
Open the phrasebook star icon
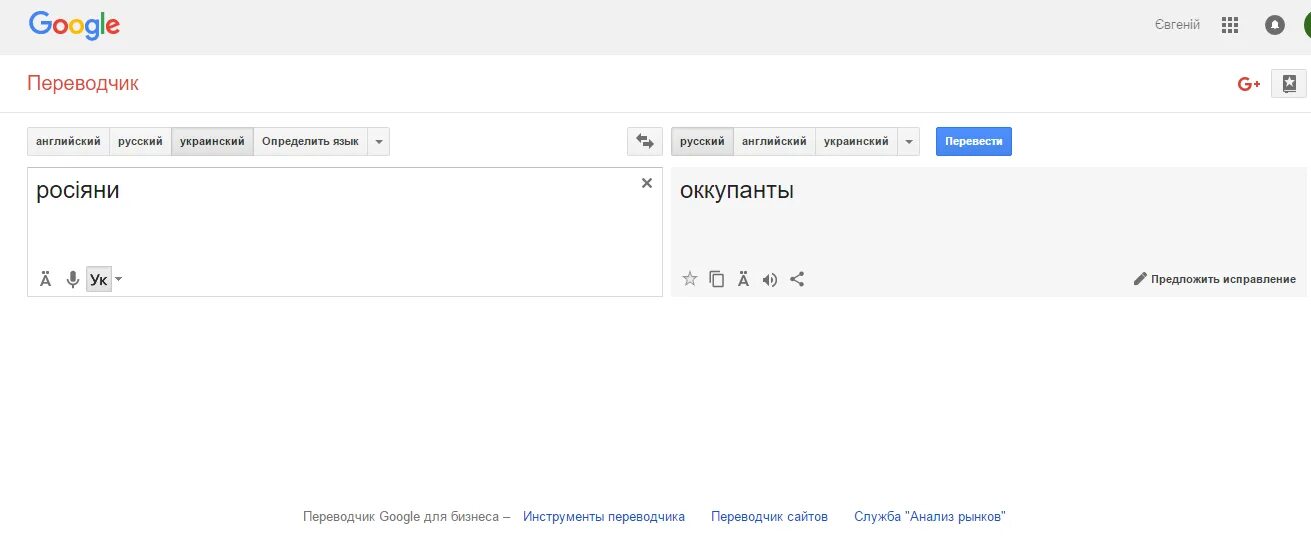[1289, 84]
